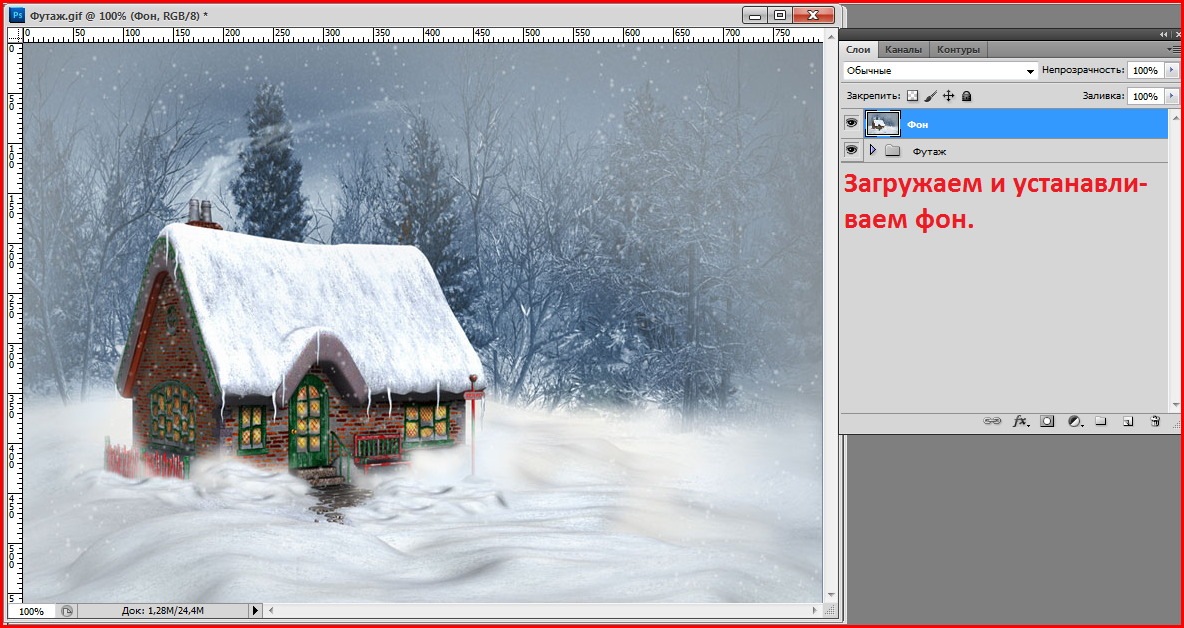The width and height of the screenshot is (1184, 628).
Task: Open the Обычные blend mode dropdown
Action: [939, 70]
